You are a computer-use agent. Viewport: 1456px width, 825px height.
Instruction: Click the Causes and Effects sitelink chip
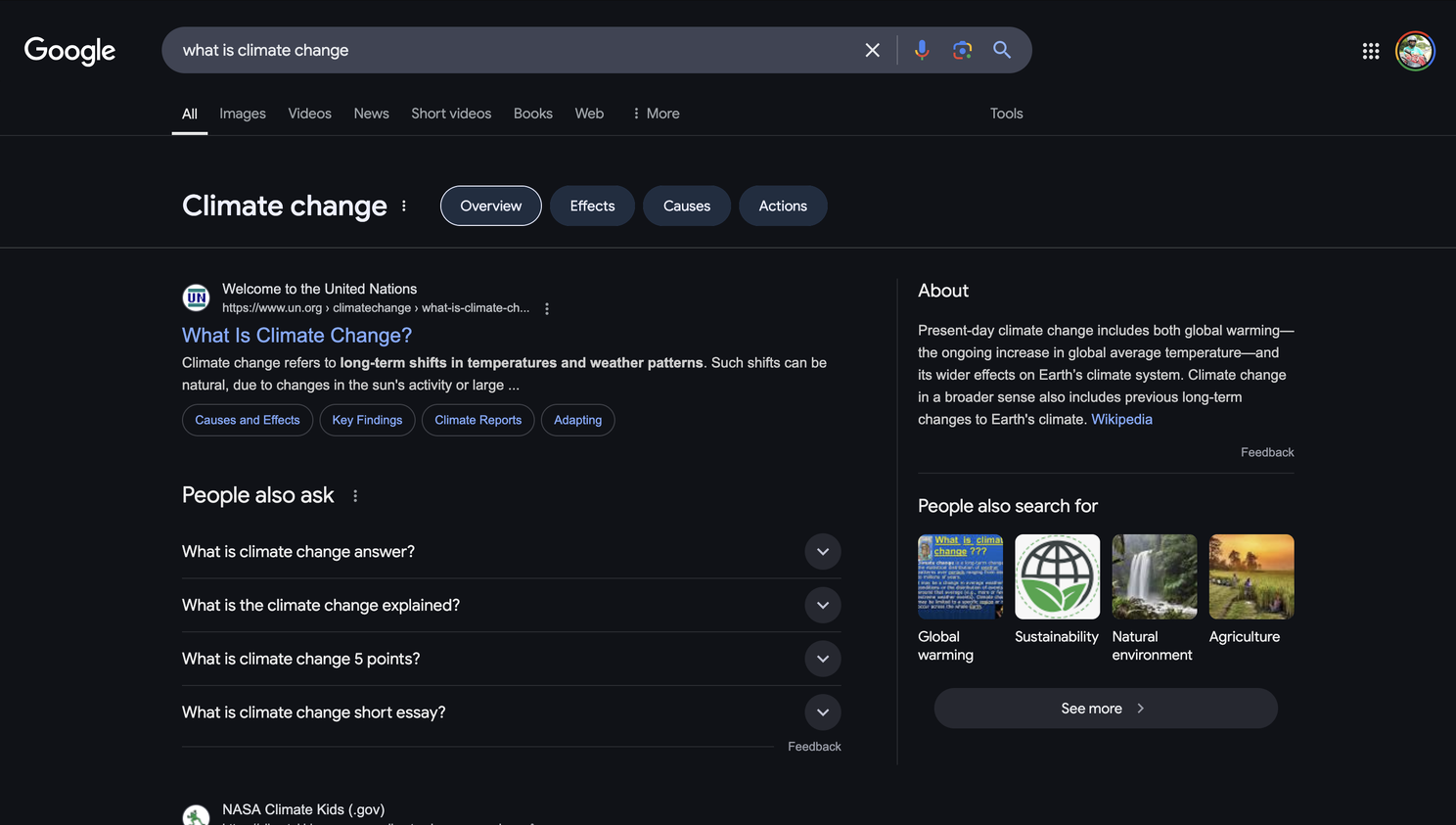tap(248, 420)
